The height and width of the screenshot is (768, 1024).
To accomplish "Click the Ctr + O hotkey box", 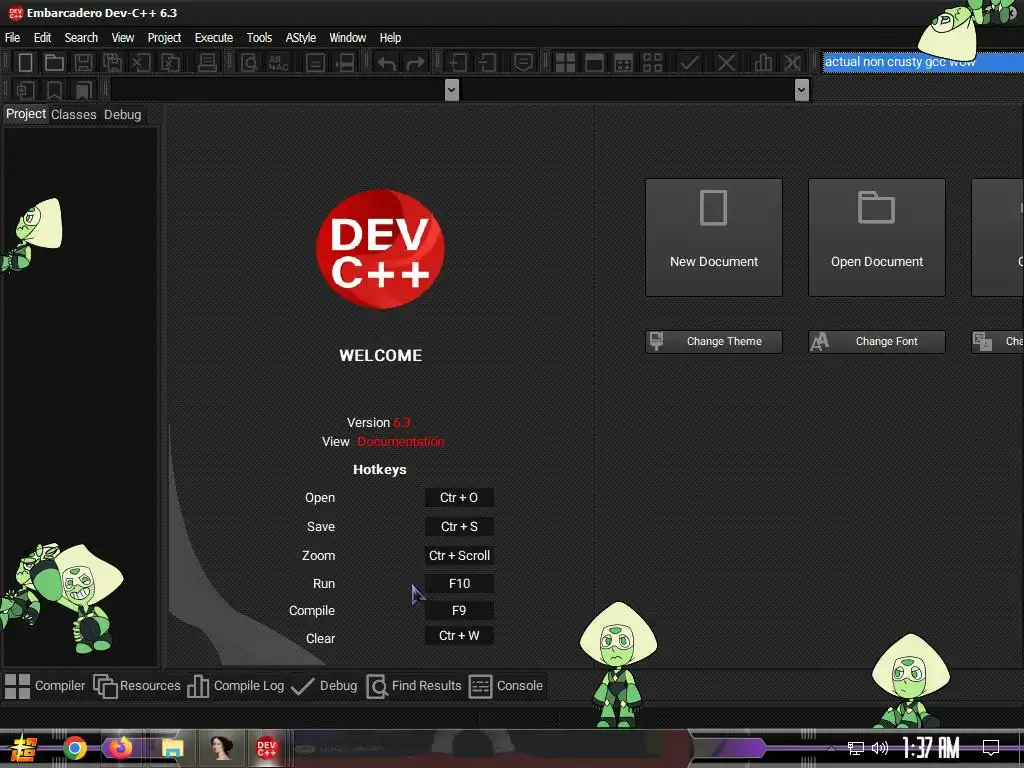I will tap(459, 498).
